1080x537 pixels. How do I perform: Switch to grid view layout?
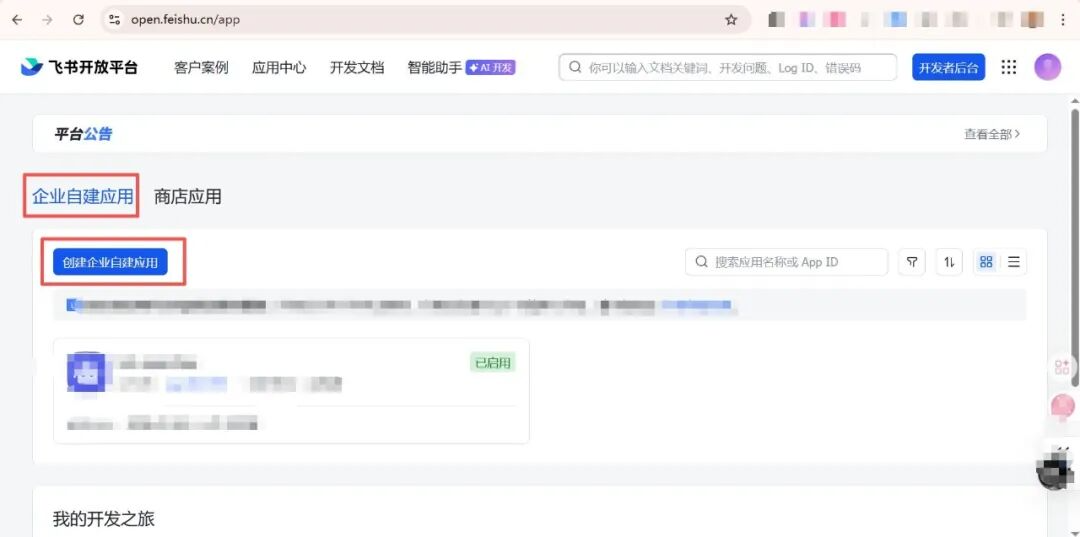[986, 262]
